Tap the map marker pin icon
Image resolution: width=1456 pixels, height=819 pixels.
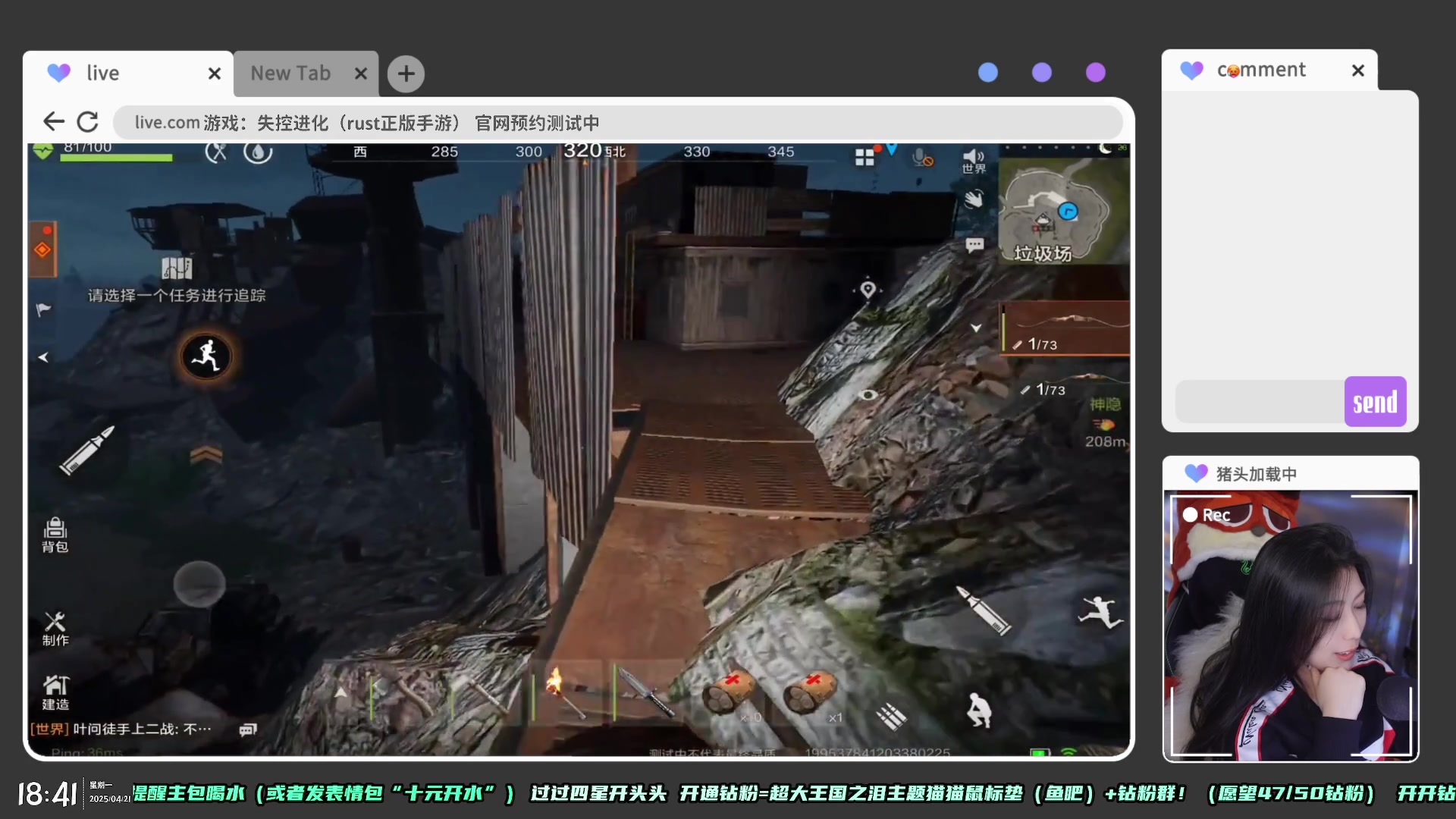[x=868, y=290]
